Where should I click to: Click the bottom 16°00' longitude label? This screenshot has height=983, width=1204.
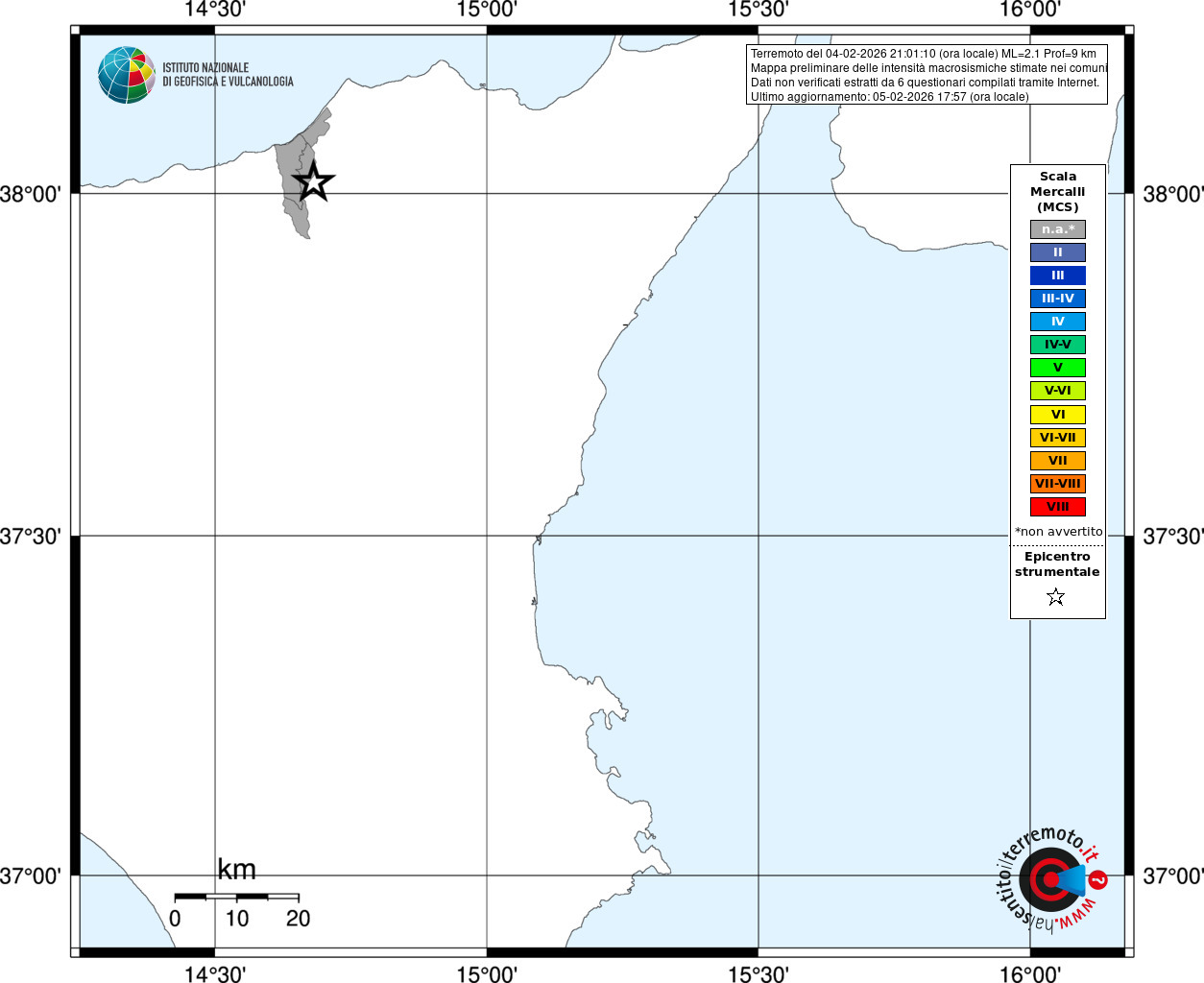tap(1030, 974)
